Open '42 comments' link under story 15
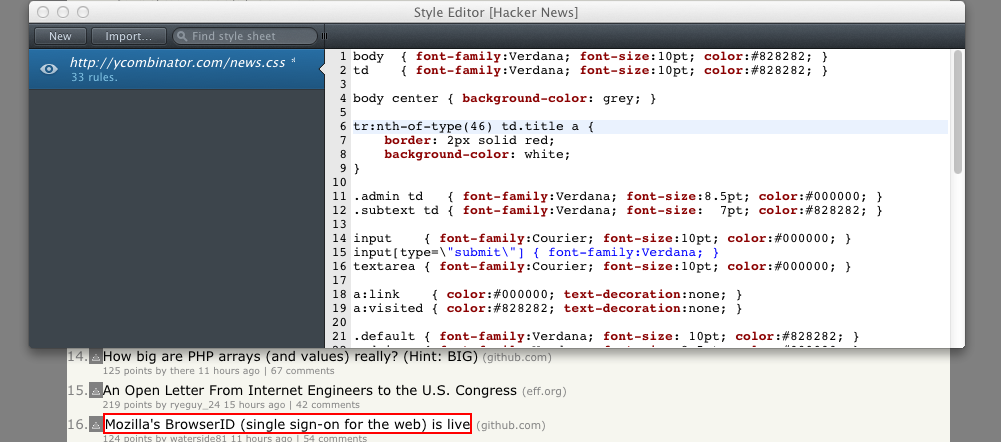The image size is (1001, 442). tap(327, 405)
